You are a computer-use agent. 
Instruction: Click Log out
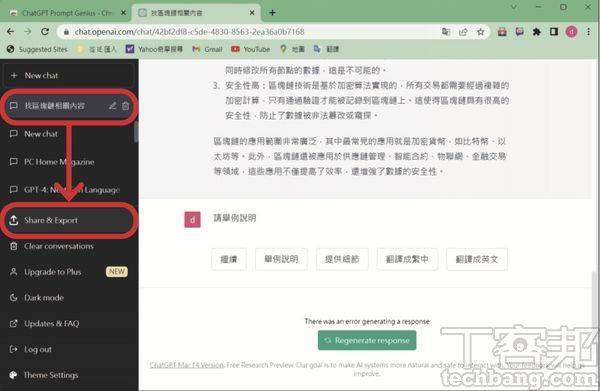69,349
